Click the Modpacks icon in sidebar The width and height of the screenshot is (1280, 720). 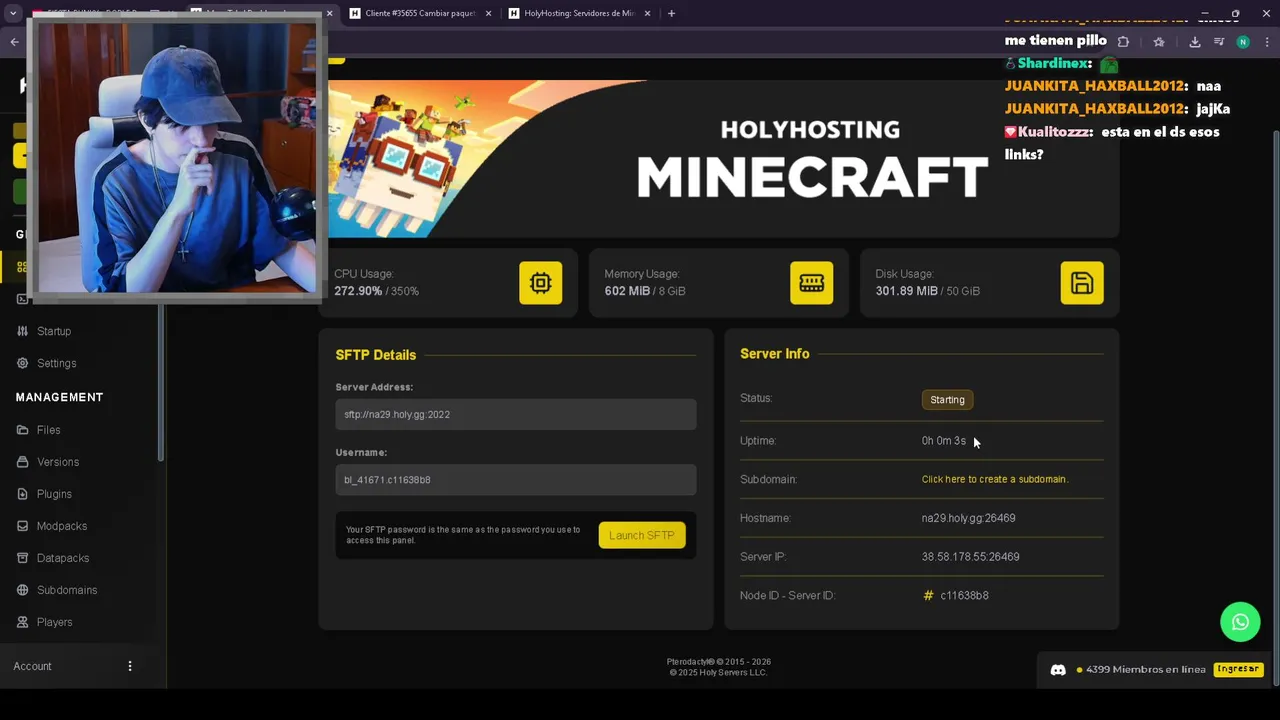[x=22, y=526]
